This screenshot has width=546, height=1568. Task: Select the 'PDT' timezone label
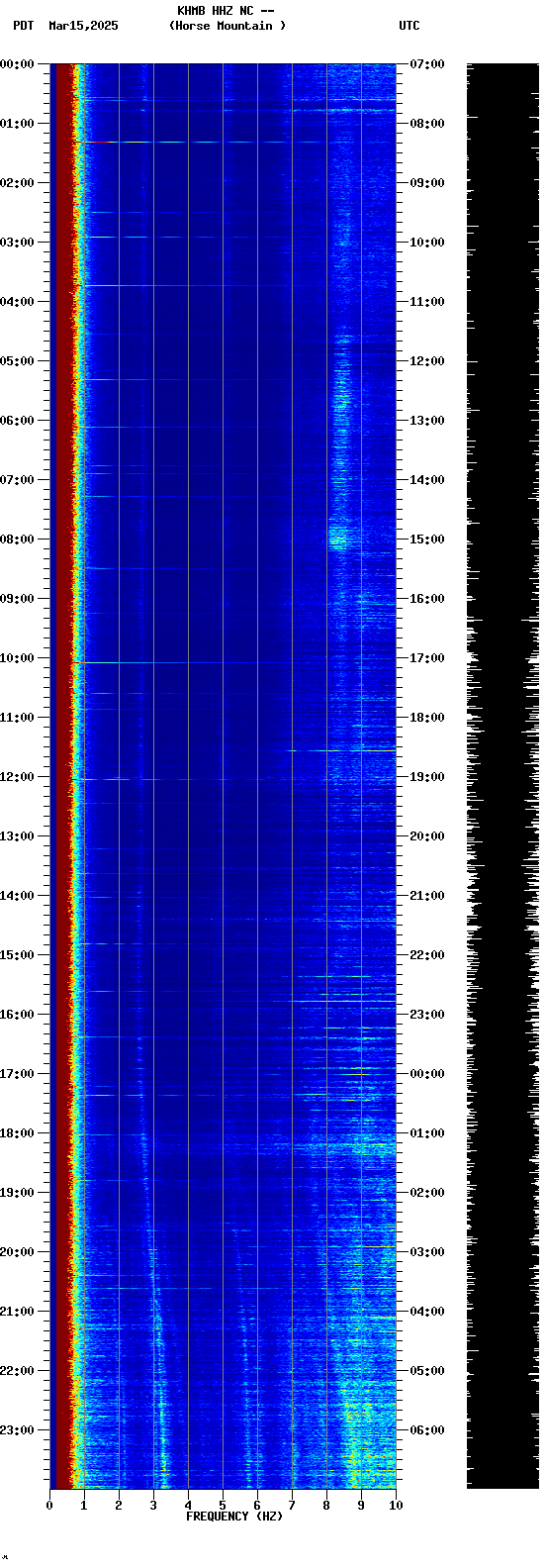[23, 26]
